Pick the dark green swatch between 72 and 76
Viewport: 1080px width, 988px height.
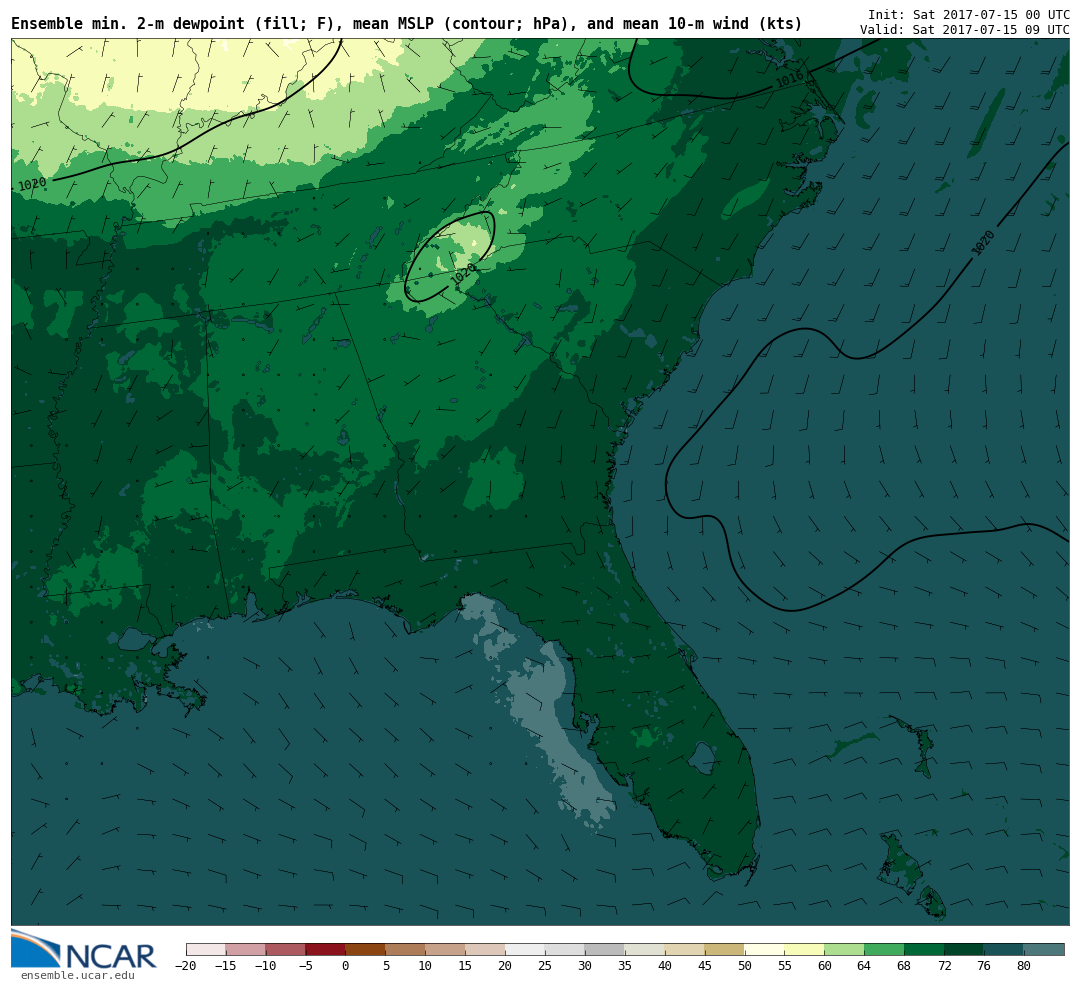(x=965, y=949)
